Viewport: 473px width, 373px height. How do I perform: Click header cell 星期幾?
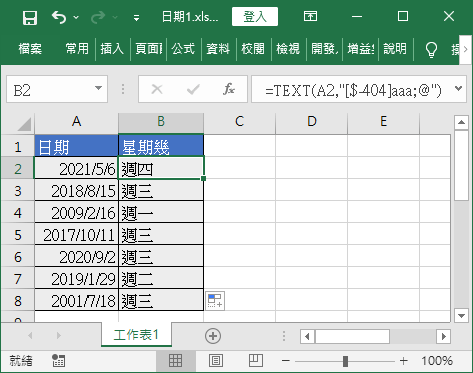point(161,146)
